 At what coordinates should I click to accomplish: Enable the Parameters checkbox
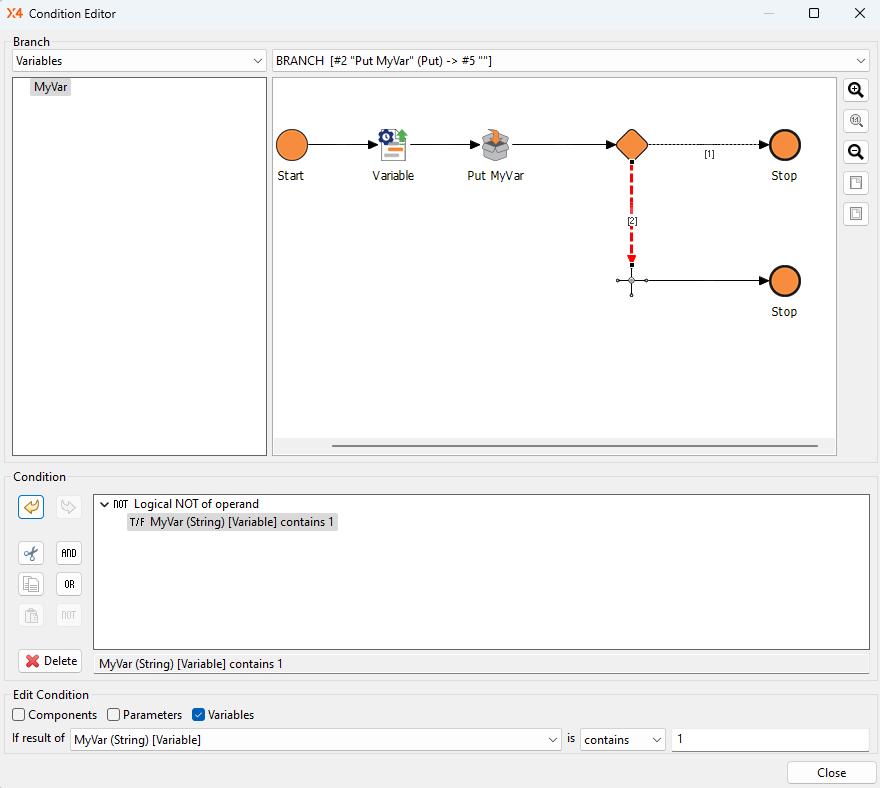click(114, 715)
